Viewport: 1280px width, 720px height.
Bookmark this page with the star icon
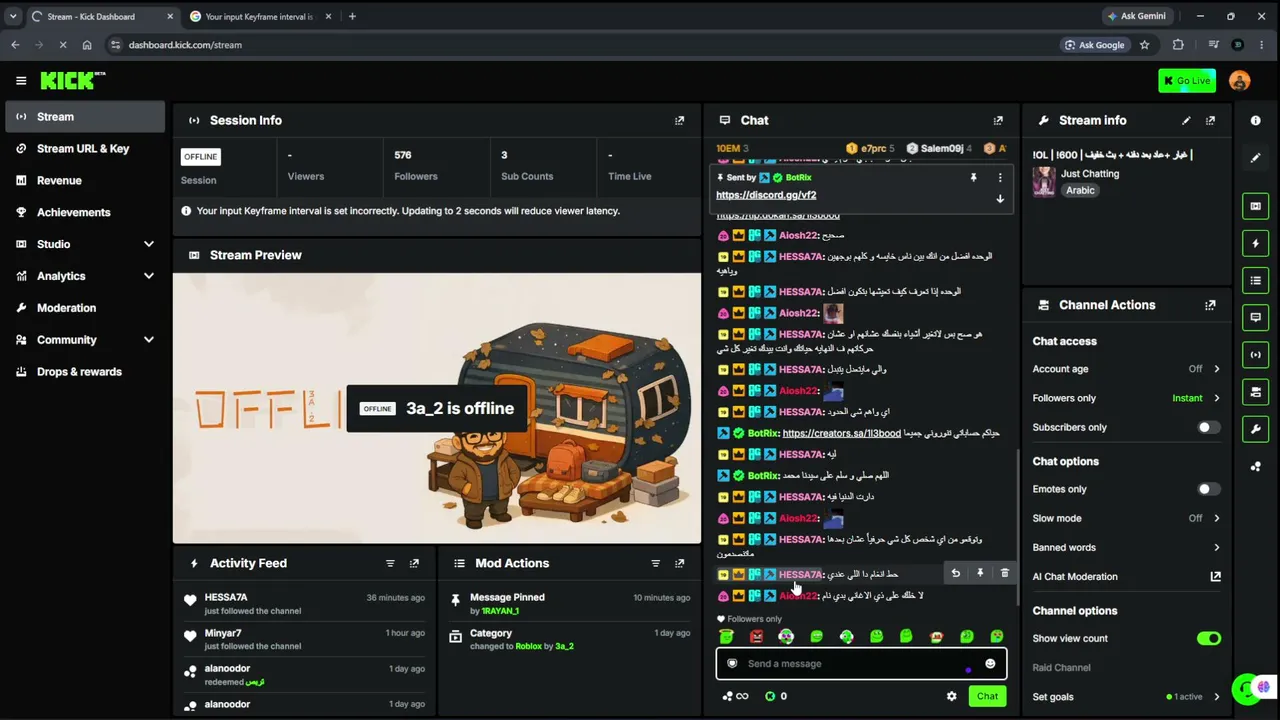pyautogui.click(x=1145, y=45)
